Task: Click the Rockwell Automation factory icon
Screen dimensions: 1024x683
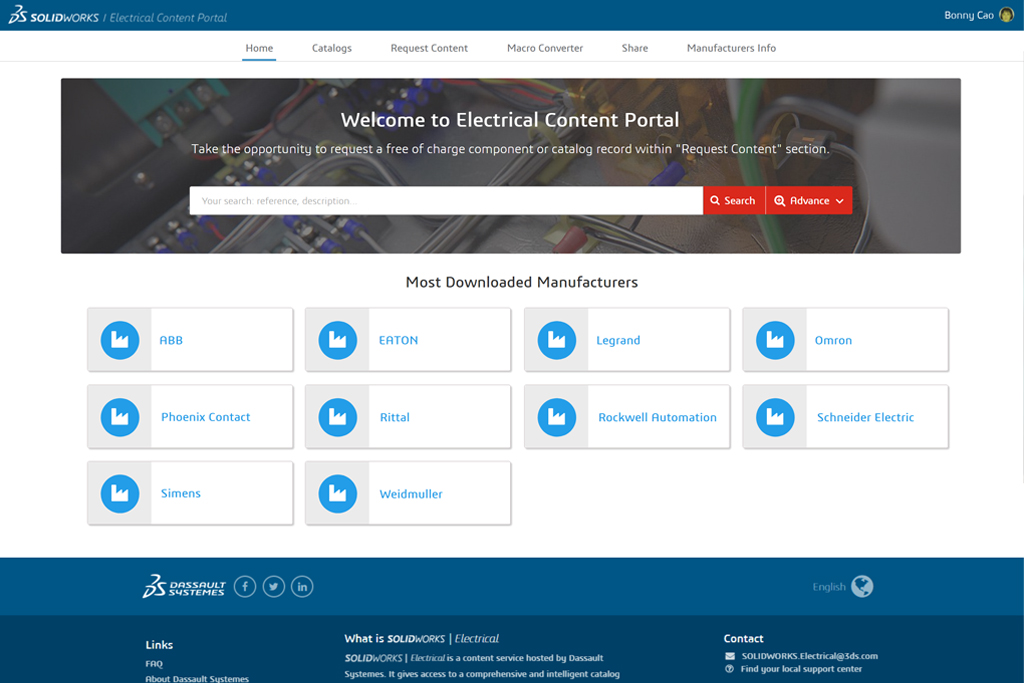Action: (556, 417)
